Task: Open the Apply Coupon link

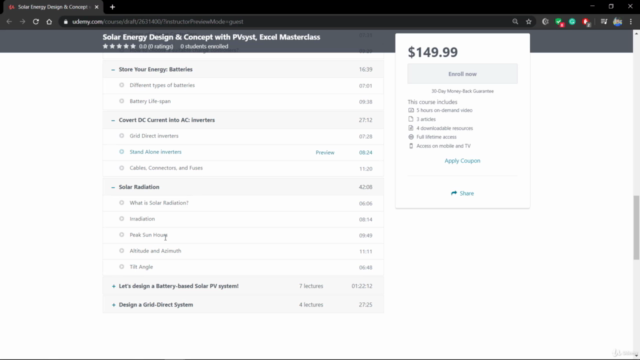Action: click(x=462, y=161)
